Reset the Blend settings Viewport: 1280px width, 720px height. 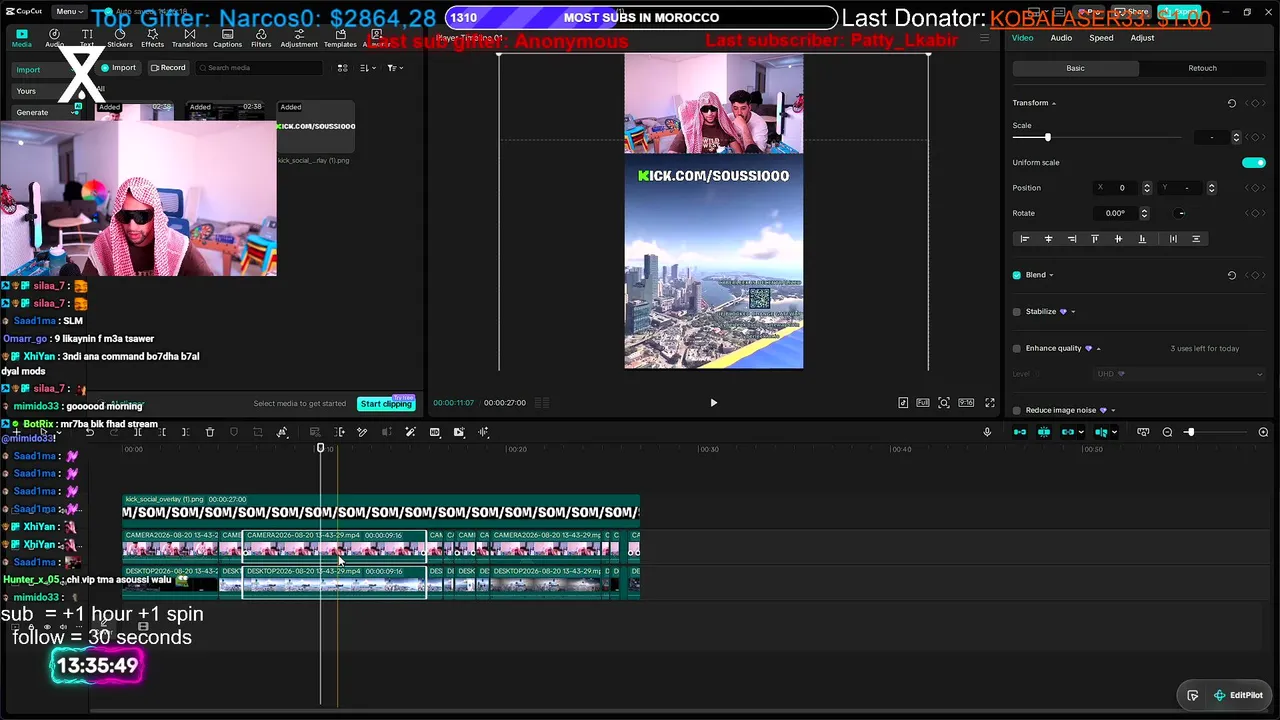[1232, 275]
